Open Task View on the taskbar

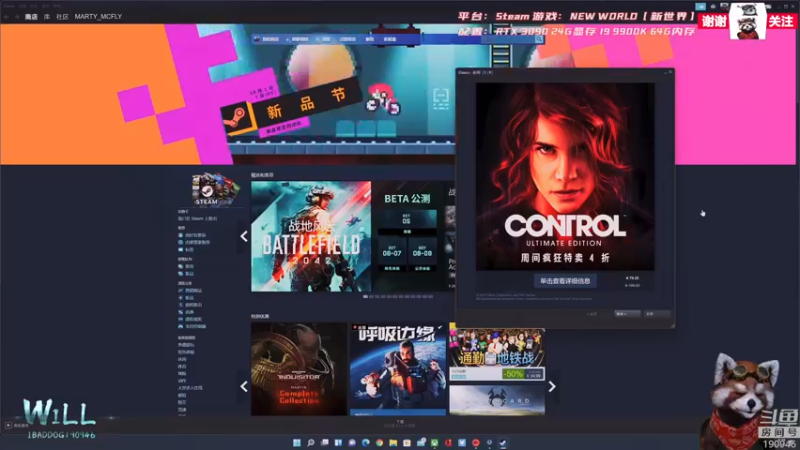(324, 443)
